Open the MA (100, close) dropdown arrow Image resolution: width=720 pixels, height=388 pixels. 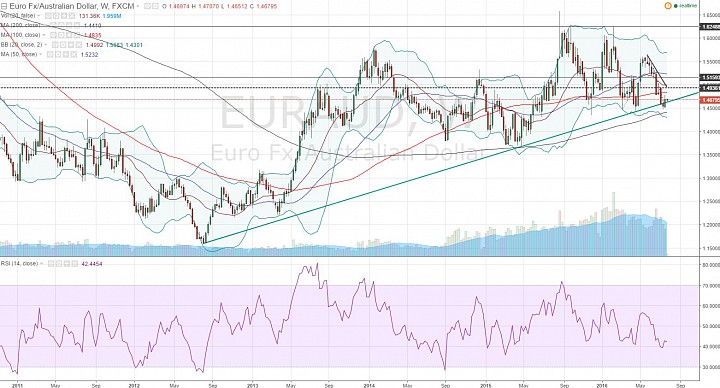[x=44, y=35]
